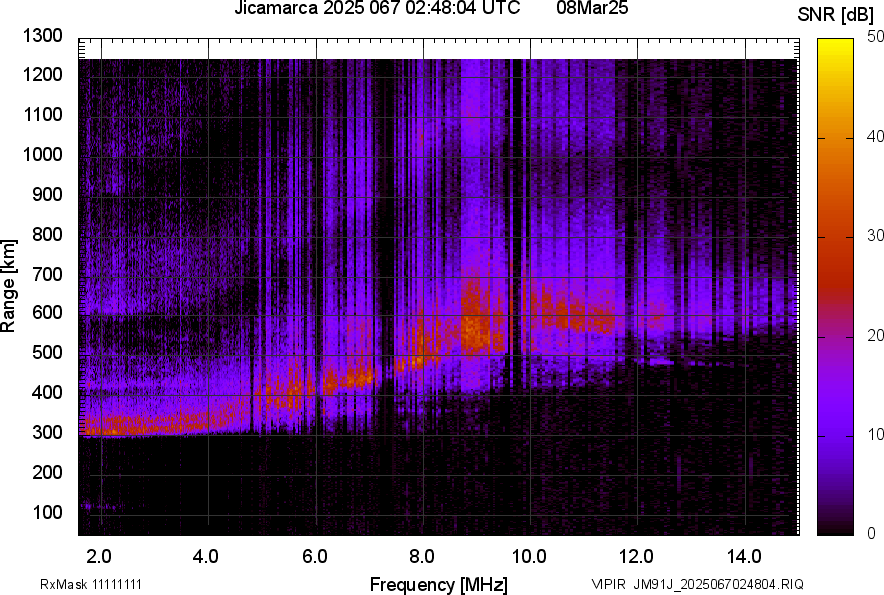The height and width of the screenshot is (595, 884).
Task: Click the range tick label '600'
Action: [x=47, y=312]
